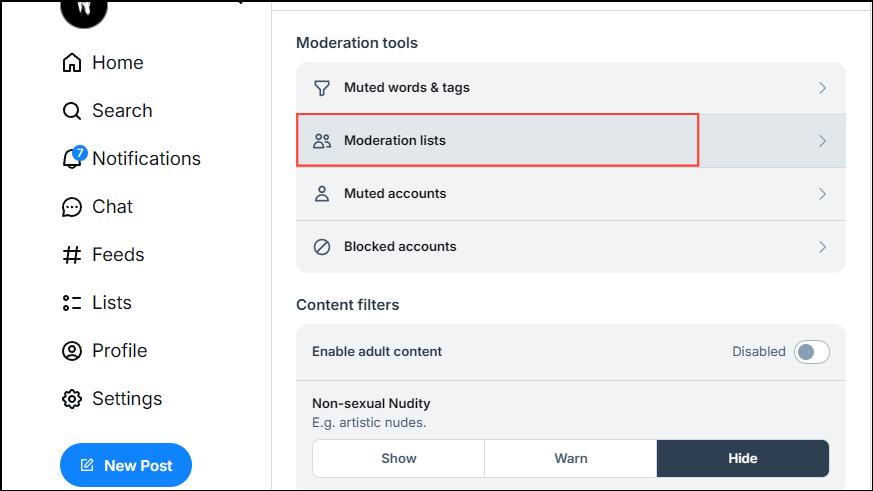Image resolution: width=873 pixels, height=491 pixels.
Task: Click the Home house icon
Action: pos(72,63)
